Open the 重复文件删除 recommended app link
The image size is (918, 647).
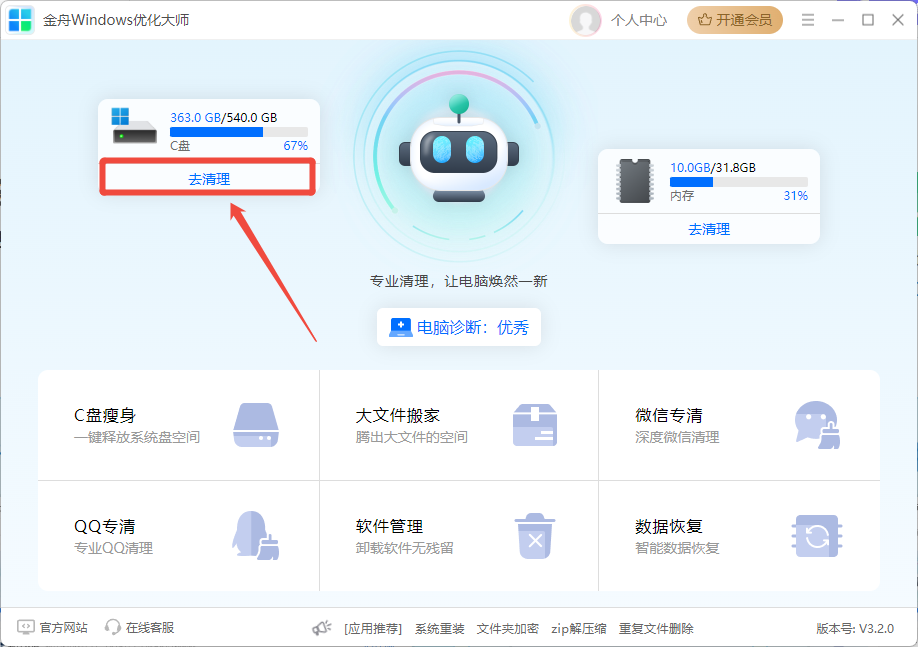(x=656, y=629)
